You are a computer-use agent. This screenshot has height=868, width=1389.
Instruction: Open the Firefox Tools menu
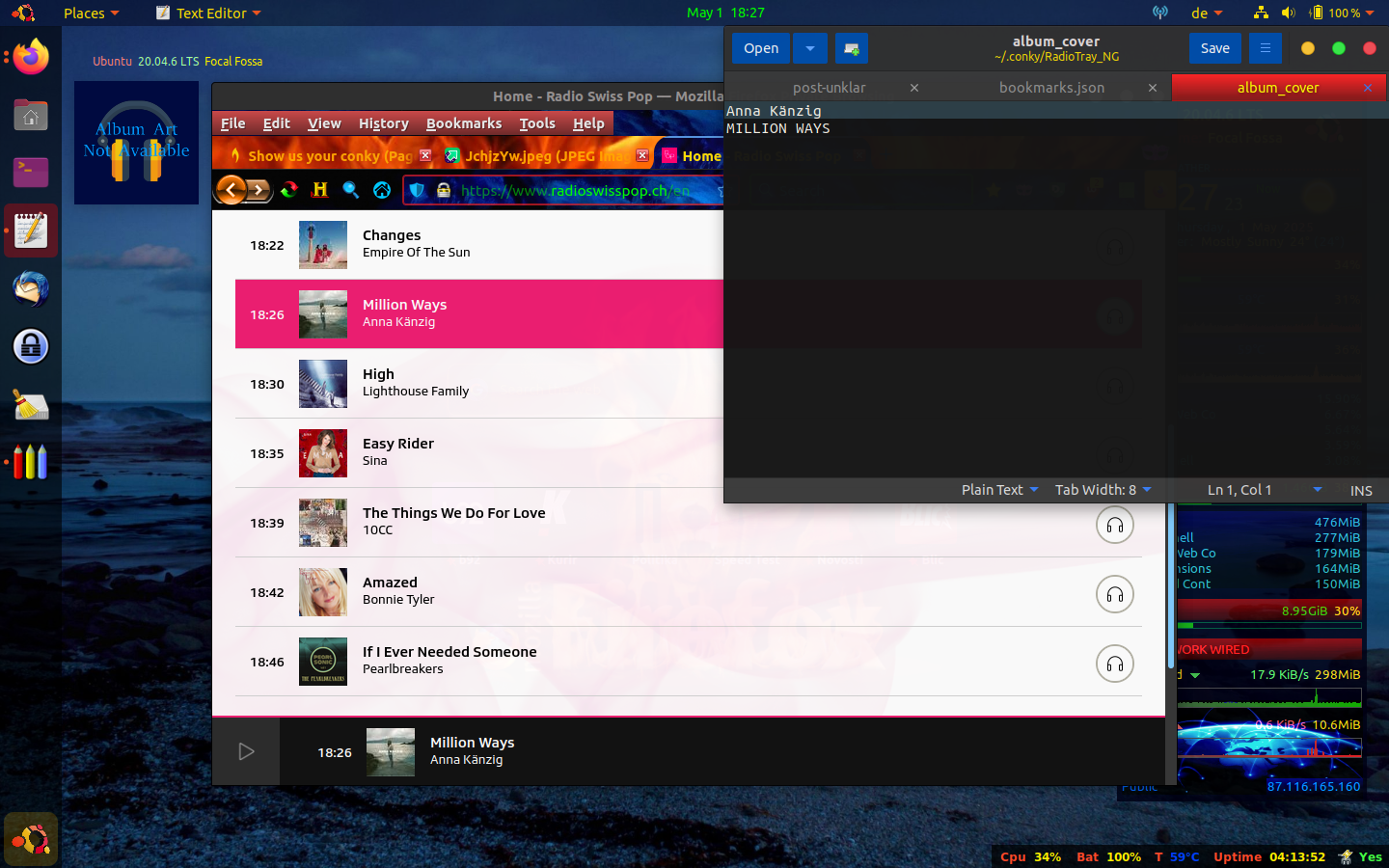pyautogui.click(x=537, y=123)
